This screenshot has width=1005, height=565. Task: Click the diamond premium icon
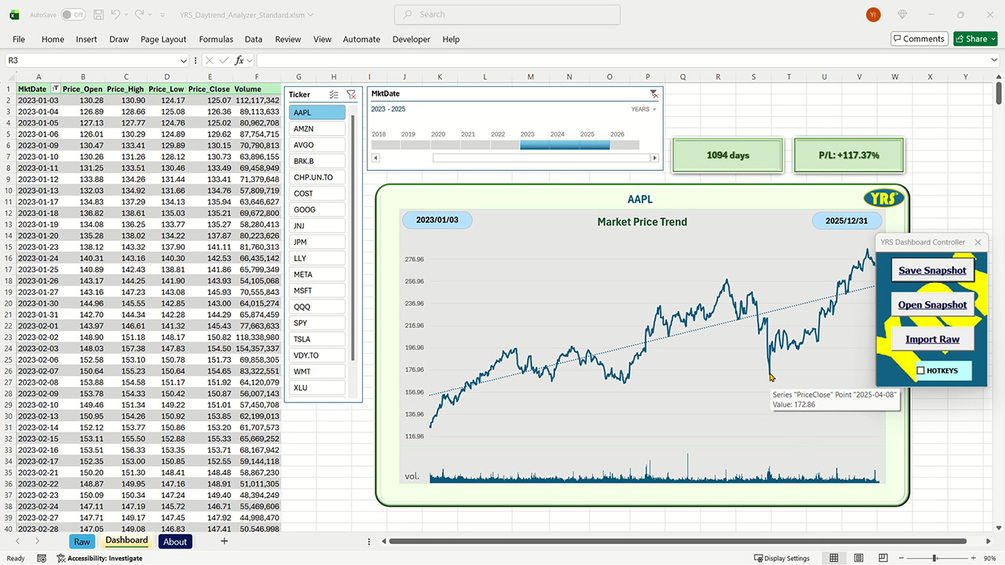[x=902, y=14]
